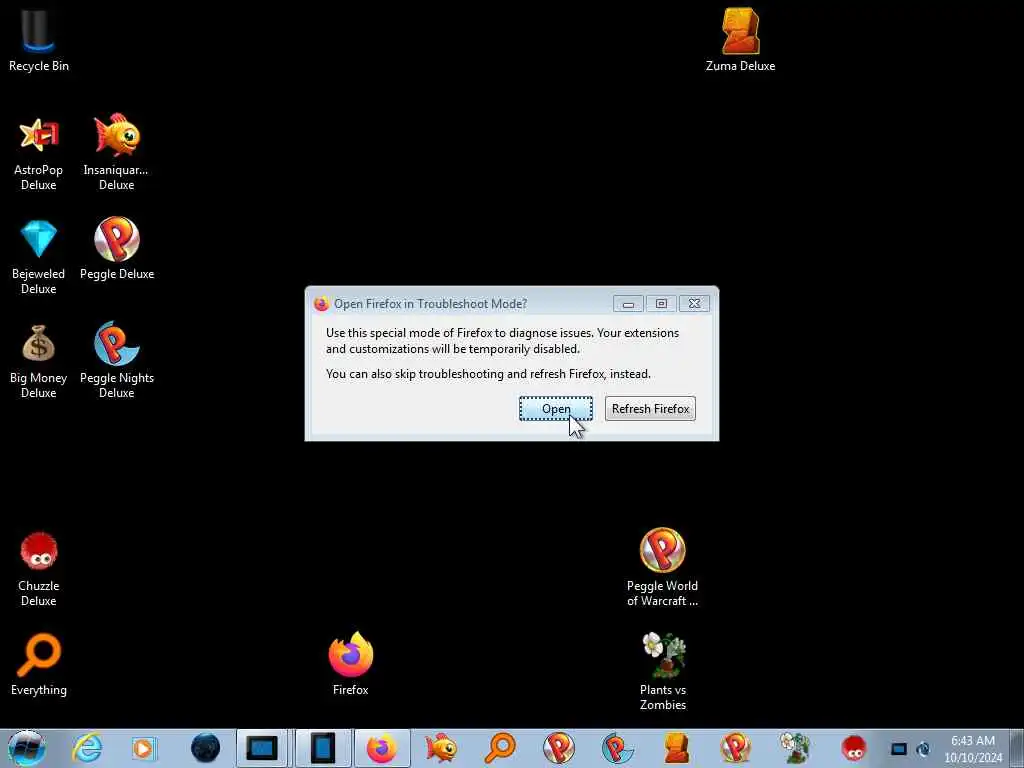Launch Zuma Deluxe icon in the taskbar
Screen dimensions: 1024x768
676,748
